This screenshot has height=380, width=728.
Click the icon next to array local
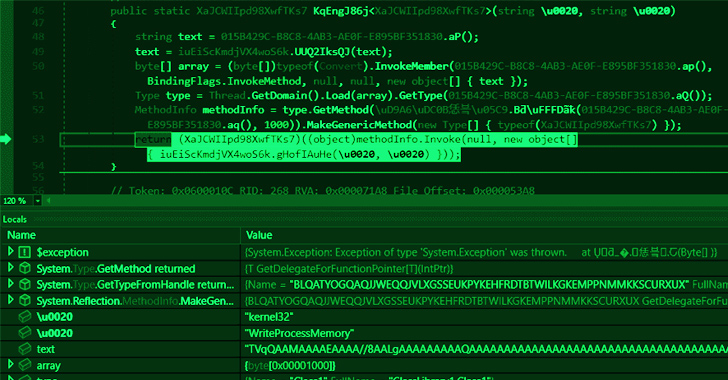coord(25,365)
